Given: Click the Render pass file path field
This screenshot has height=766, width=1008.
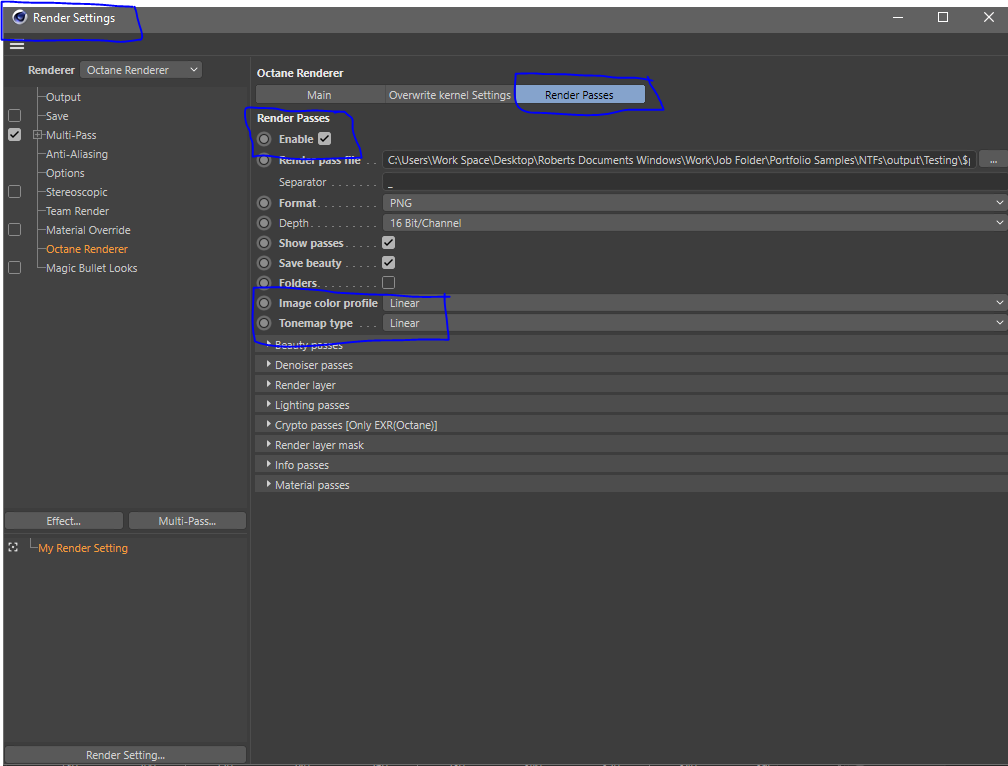Looking at the screenshot, I should point(680,160).
